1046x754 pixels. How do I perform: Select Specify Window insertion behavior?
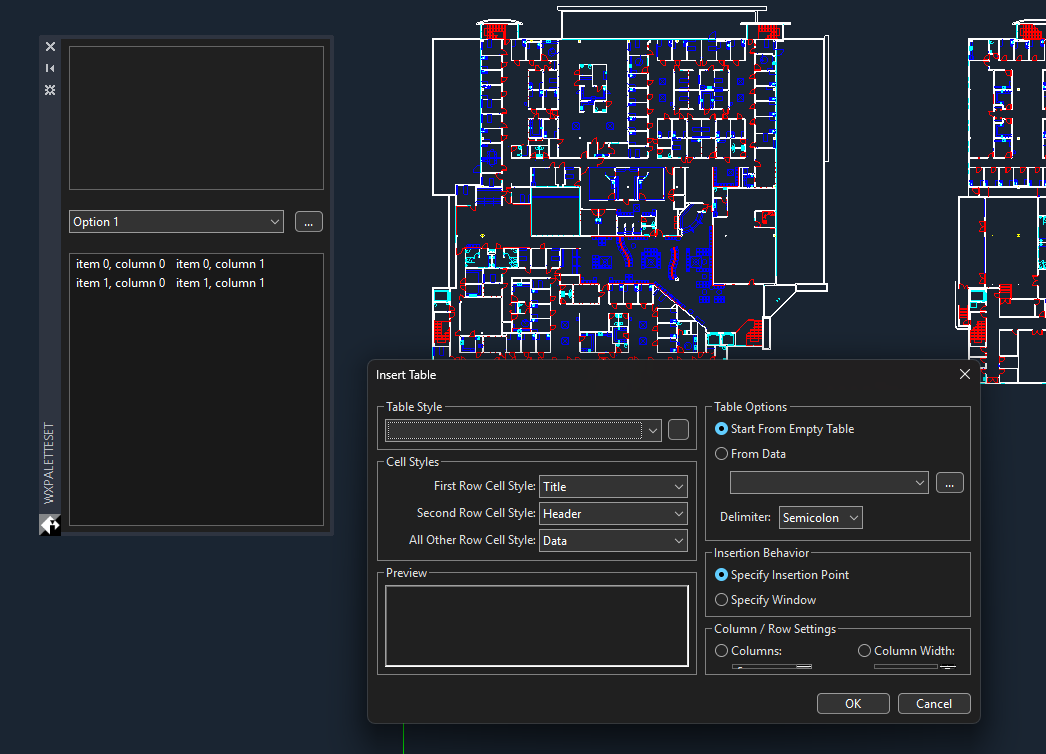(722, 600)
